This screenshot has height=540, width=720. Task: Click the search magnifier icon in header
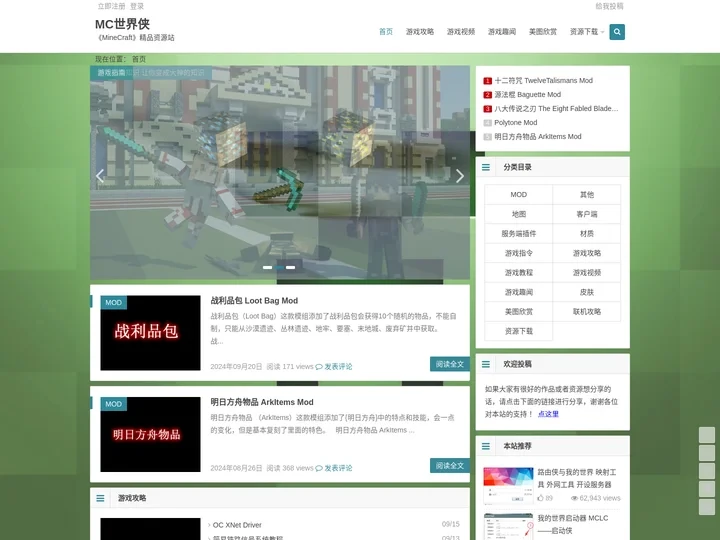point(617,32)
